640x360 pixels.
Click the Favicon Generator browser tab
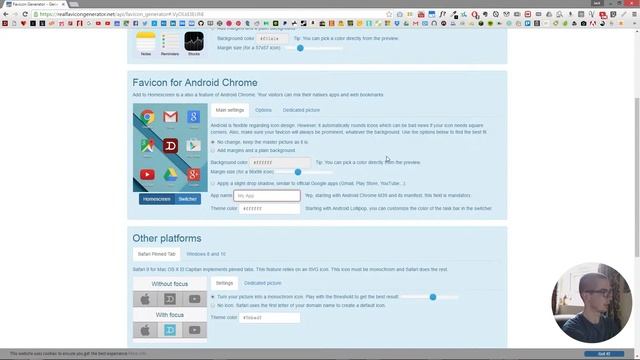[35, 4]
